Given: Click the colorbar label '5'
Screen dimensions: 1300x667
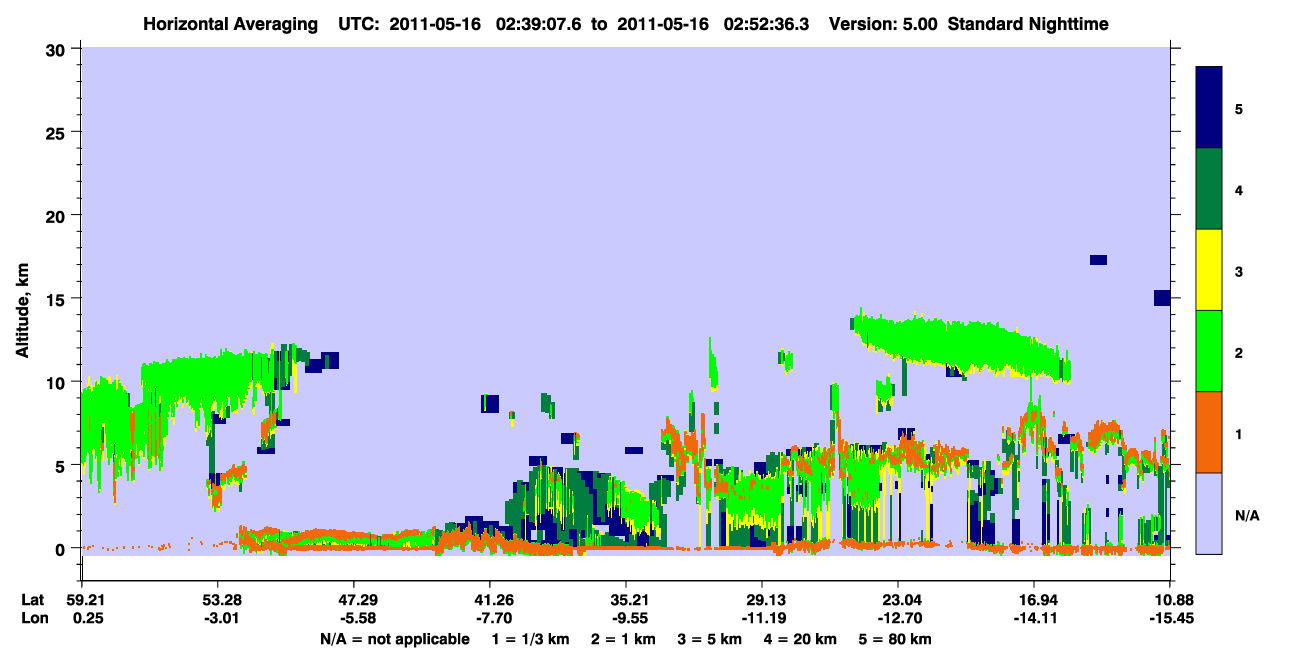Looking at the screenshot, I should tap(1239, 109).
